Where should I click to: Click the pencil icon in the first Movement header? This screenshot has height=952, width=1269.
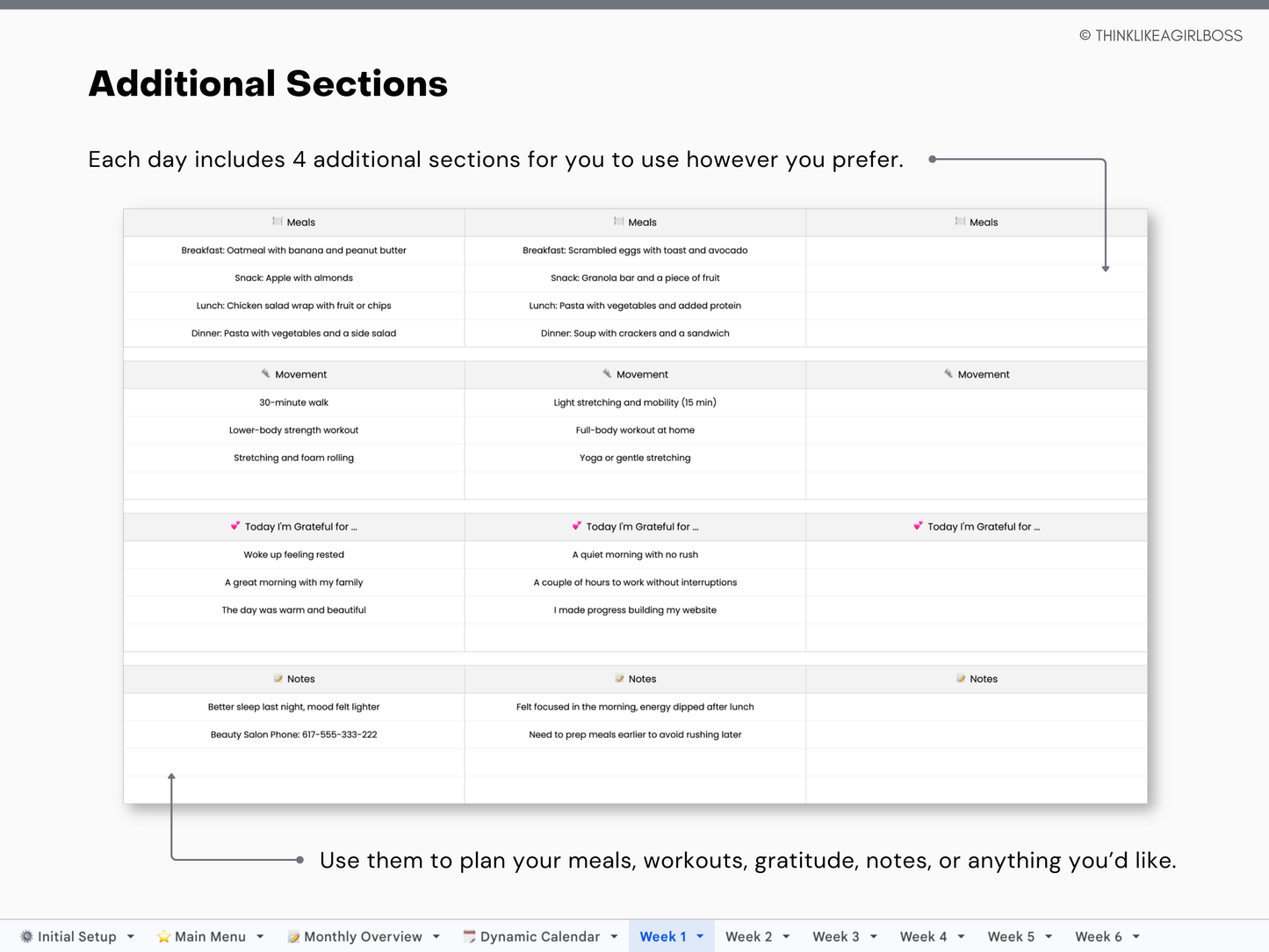point(266,374)
